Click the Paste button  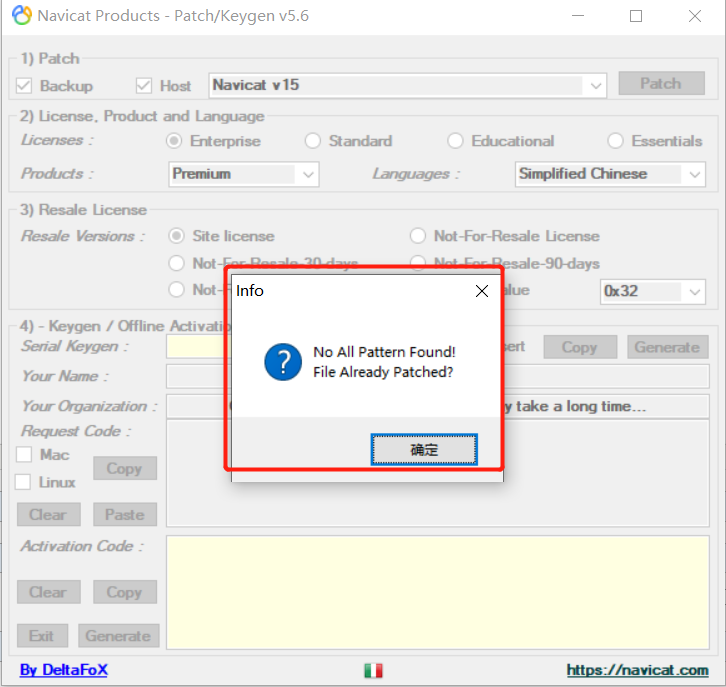[125, 514]
